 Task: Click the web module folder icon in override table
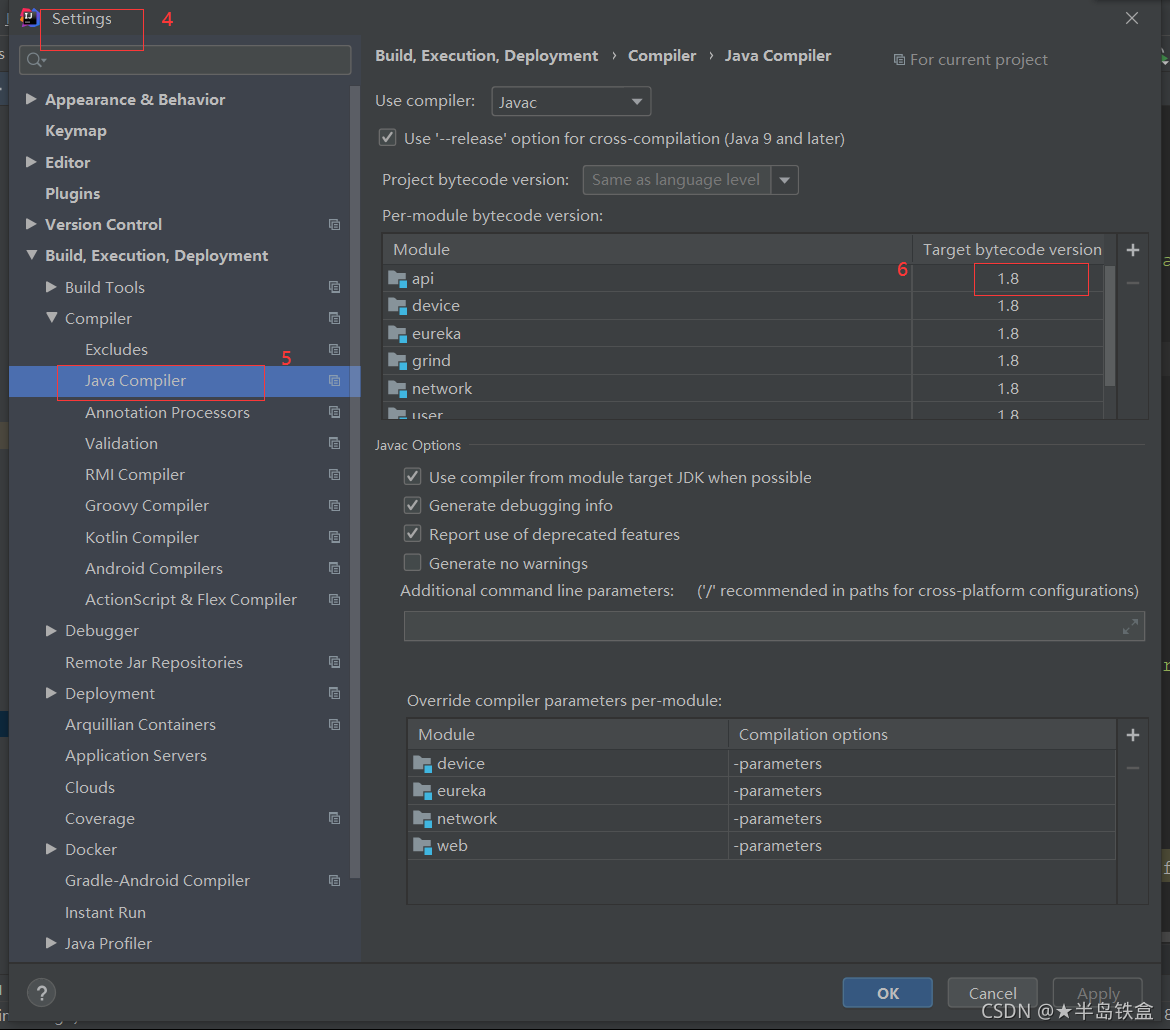[422, 846]
